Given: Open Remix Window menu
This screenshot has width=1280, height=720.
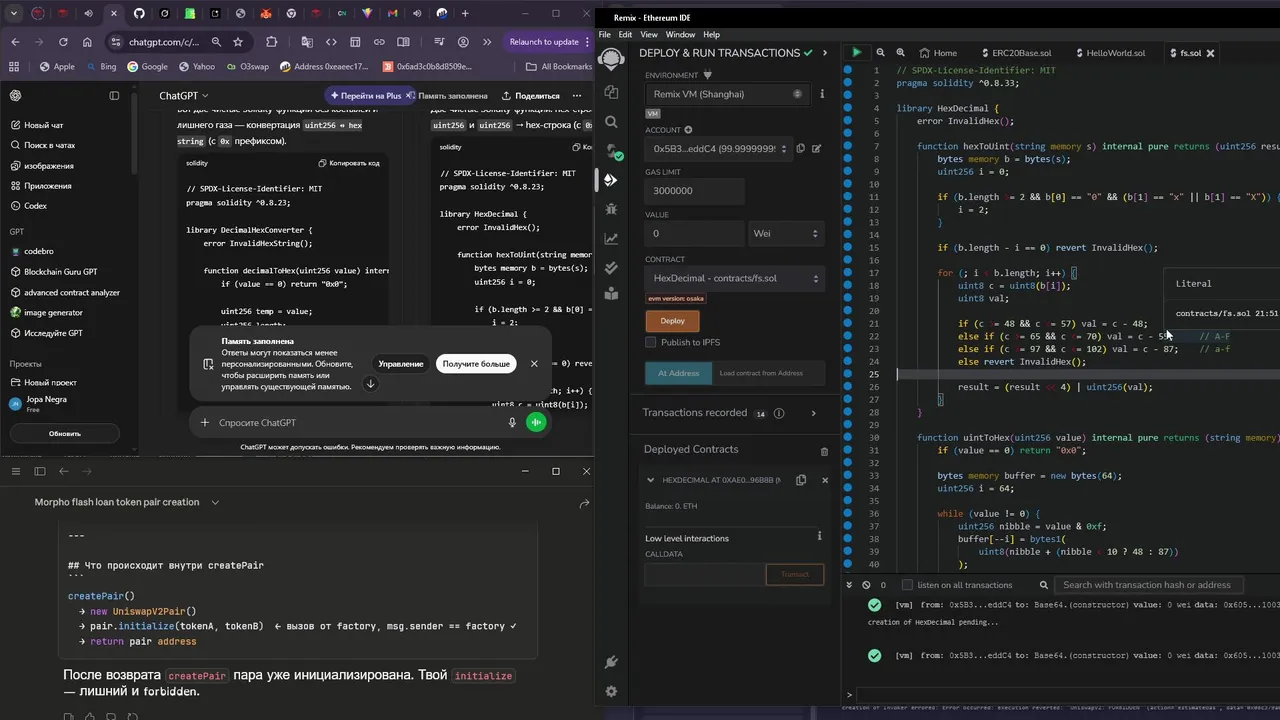Looking at the screenshot, I should pyautogui.click(x=680, y=34).
